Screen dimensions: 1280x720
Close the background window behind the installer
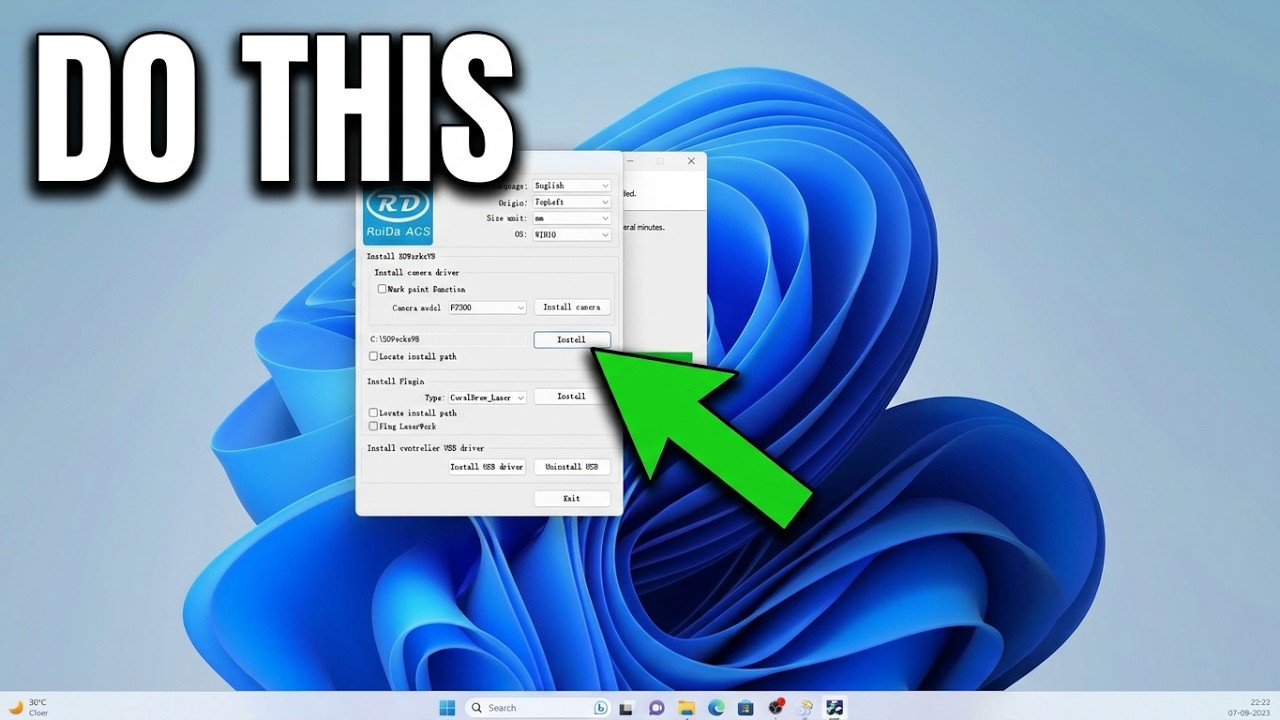691,161
